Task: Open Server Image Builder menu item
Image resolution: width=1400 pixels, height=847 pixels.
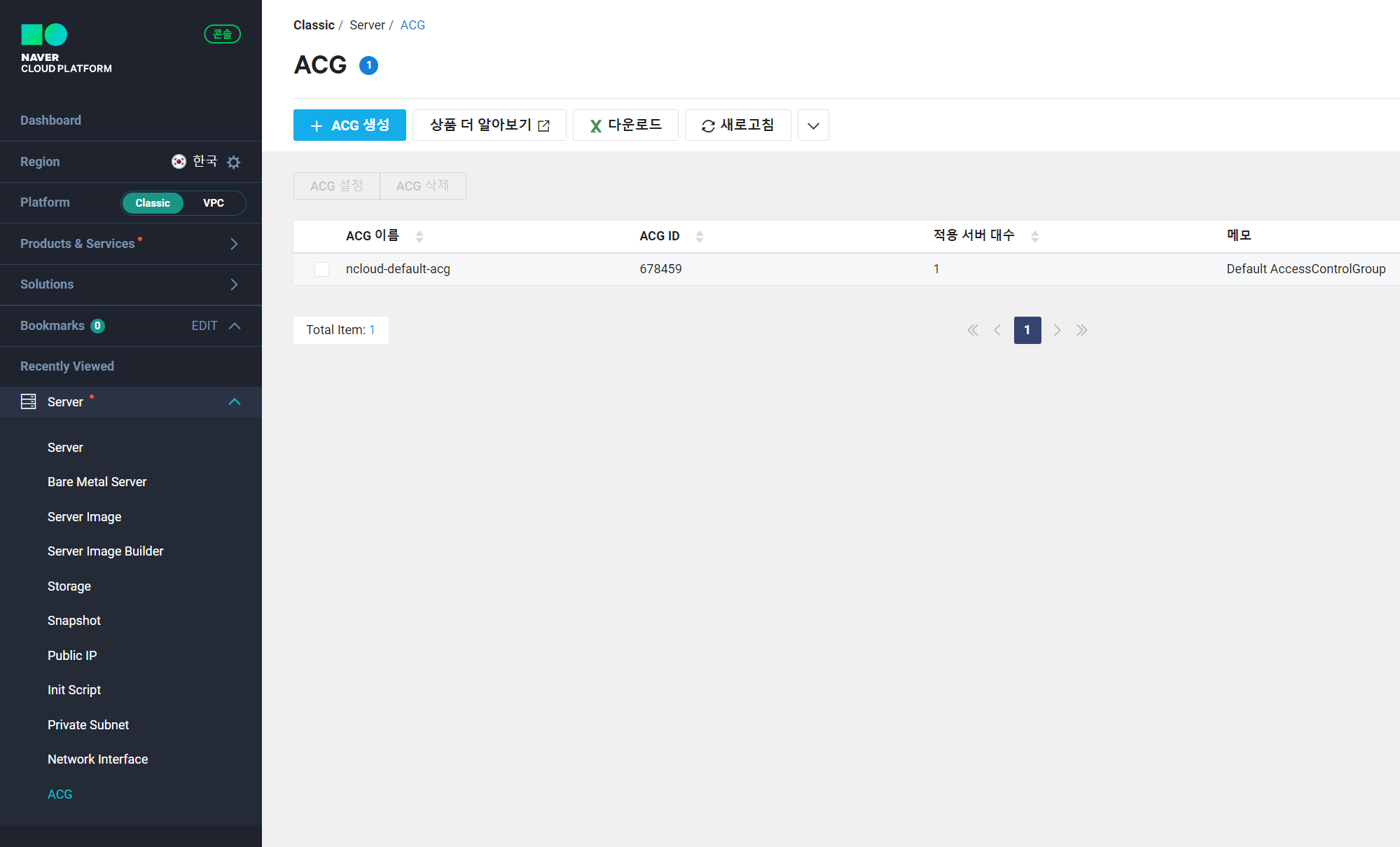Action: (x=105, y=551)
